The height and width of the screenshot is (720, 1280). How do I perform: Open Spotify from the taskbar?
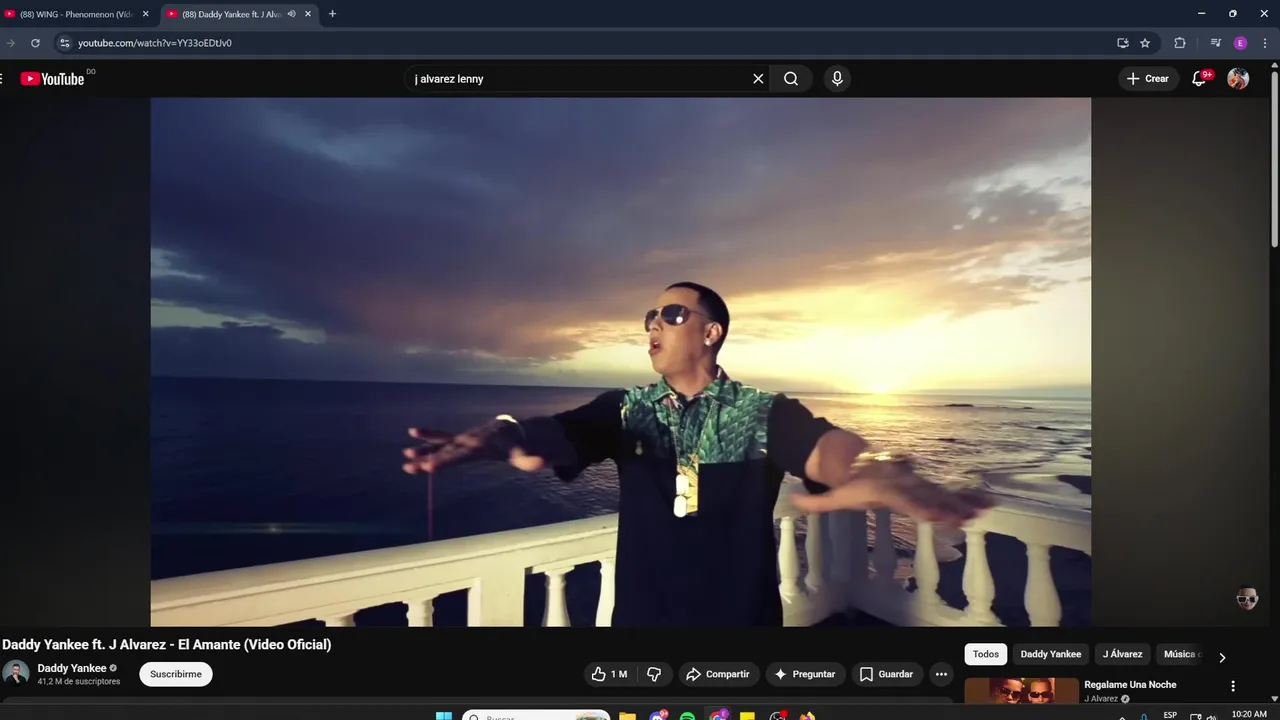687,716
